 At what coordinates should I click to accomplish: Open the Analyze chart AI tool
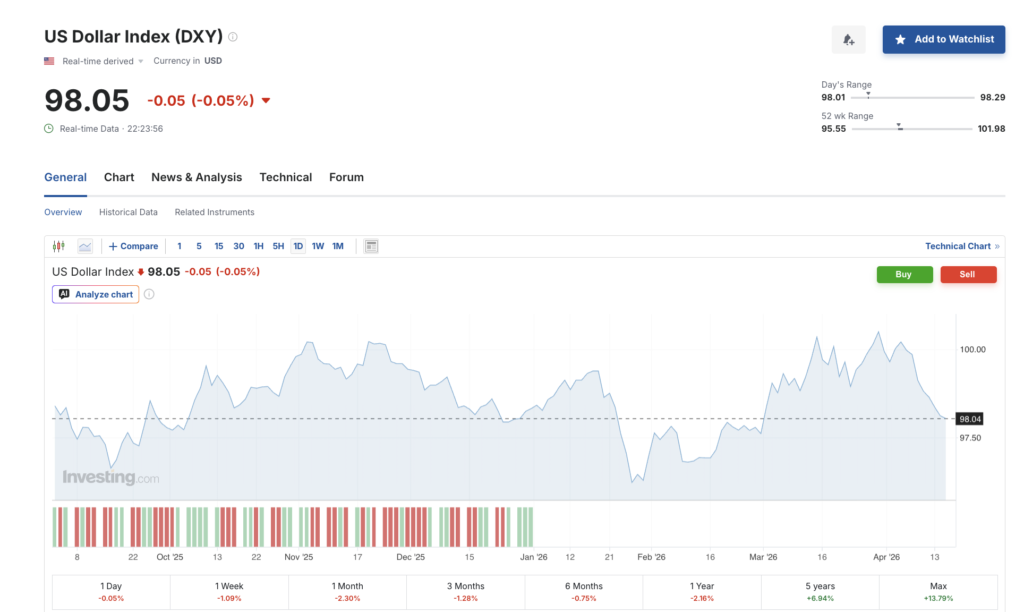[95, 294]
